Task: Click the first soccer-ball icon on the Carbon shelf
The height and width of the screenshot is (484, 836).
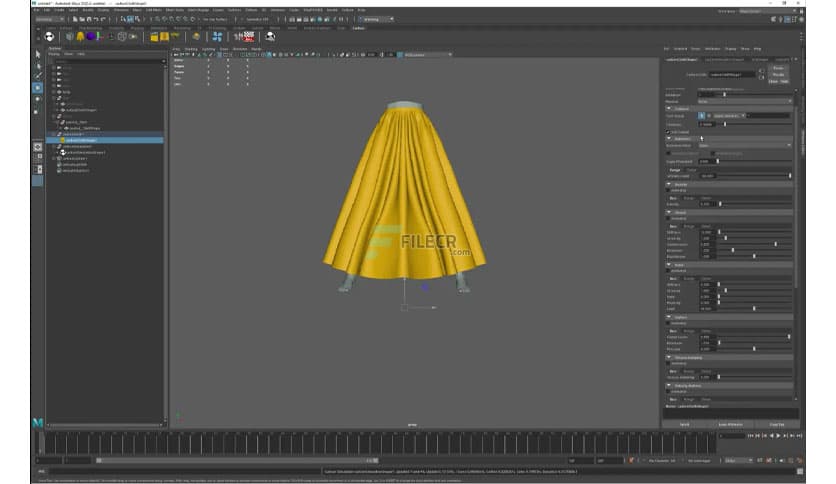Action: click(49, 37)
